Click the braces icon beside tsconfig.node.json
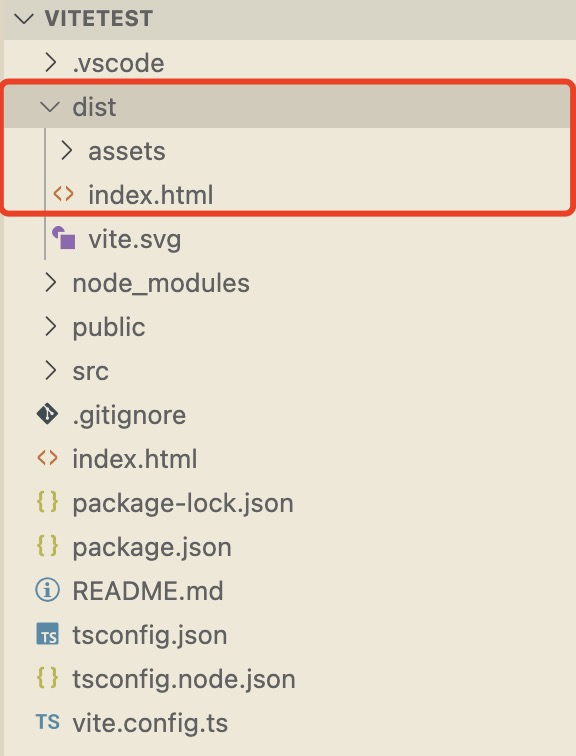 coord(47,677)
